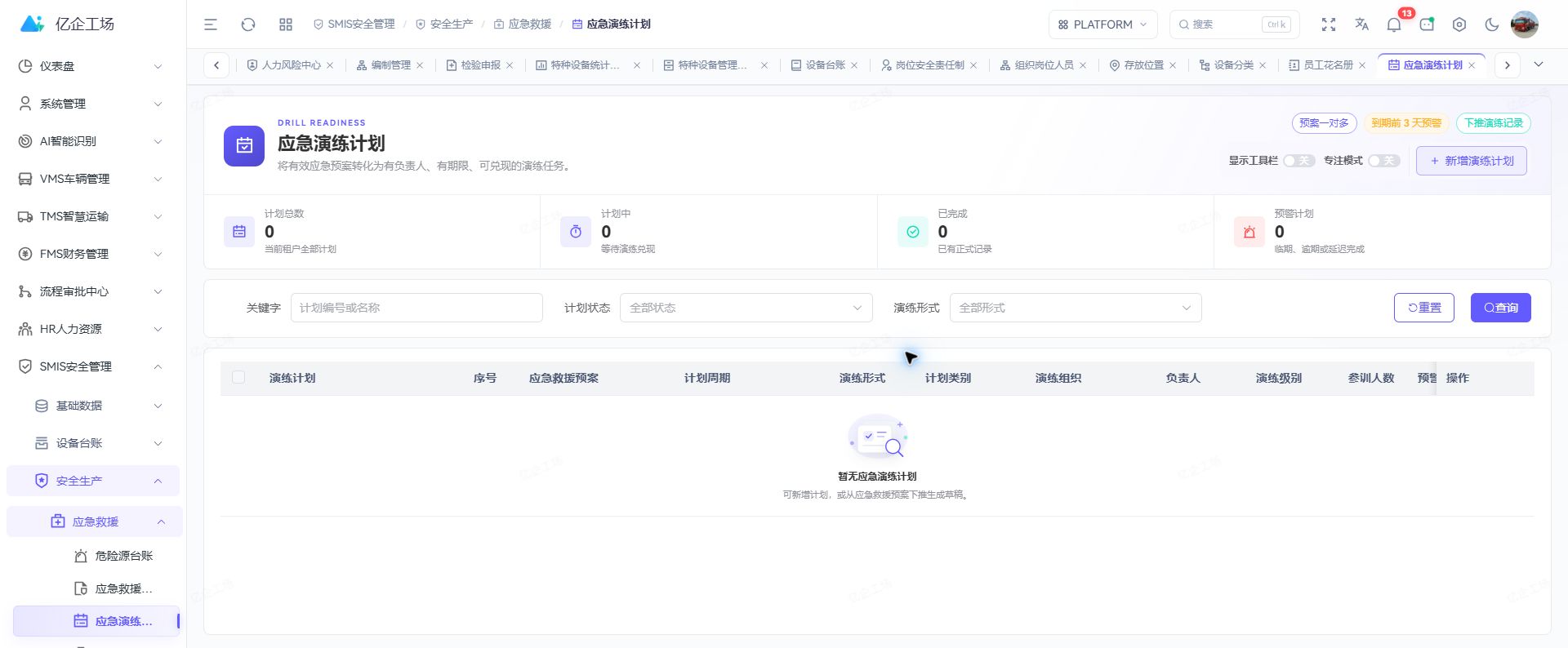Collapse sidebar with hamburger menu icon
This screenshot has width=1568, height=648.
coord(211,24)
